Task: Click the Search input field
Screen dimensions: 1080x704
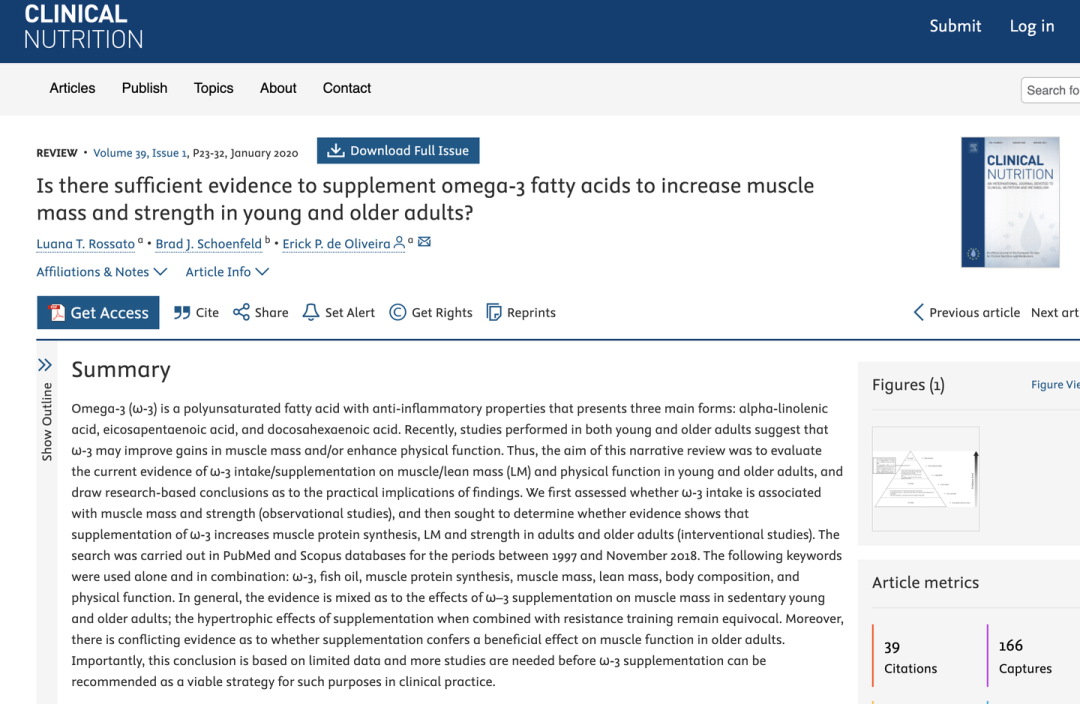Action: pos(1051,90)
